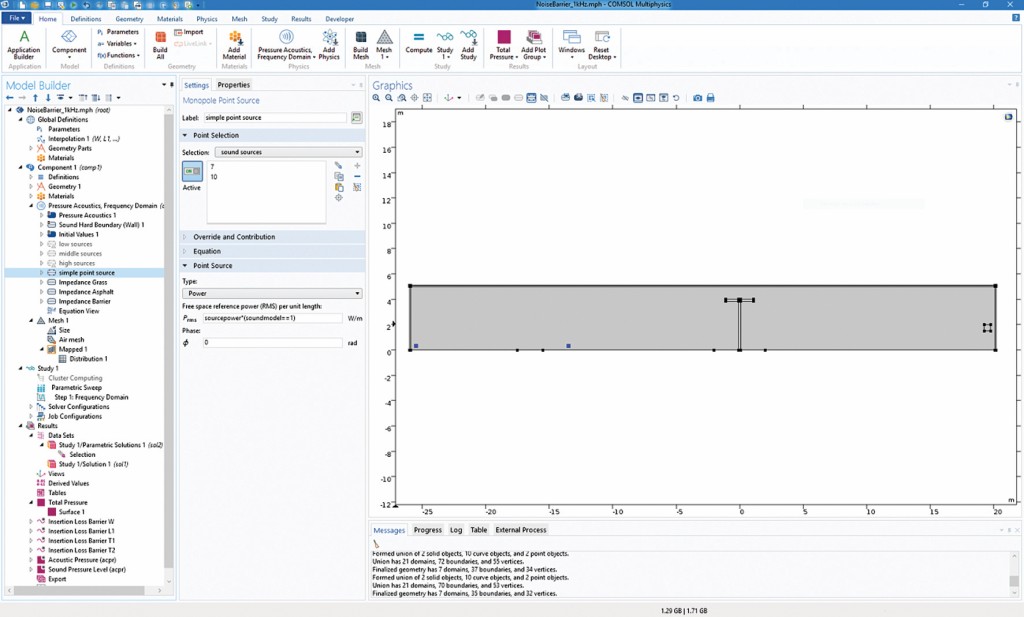The image size is (1024, 617).
Task: Collapse the Point Selection section
Action: (x=215, y=135)
